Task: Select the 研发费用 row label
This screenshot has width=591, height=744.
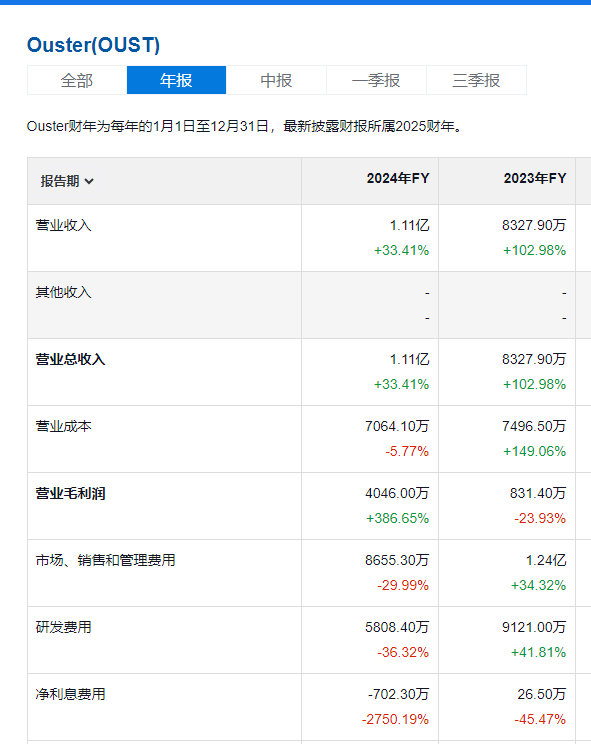Action: coord(64,627)
